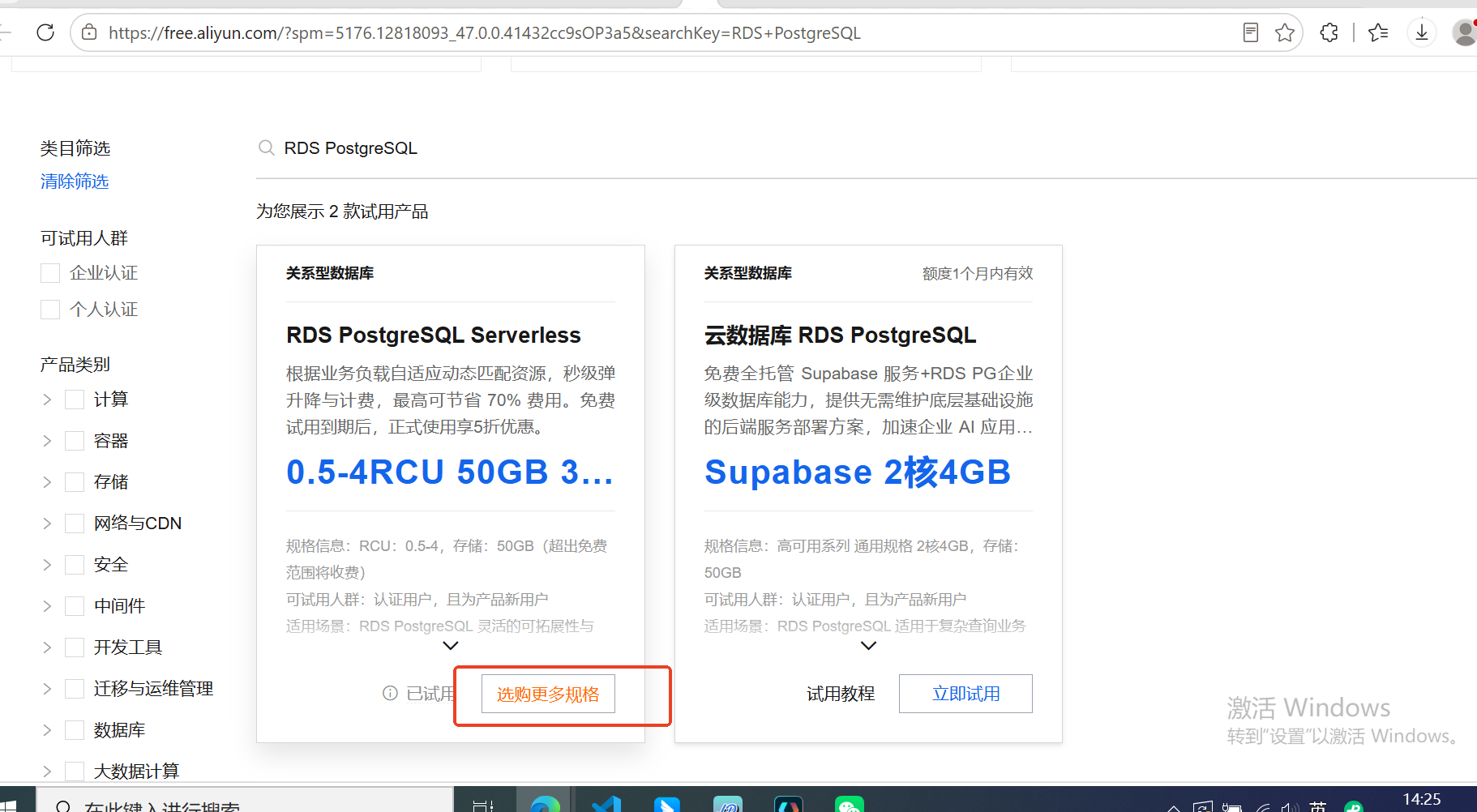Open the 试用教程 link

[841, 694]
